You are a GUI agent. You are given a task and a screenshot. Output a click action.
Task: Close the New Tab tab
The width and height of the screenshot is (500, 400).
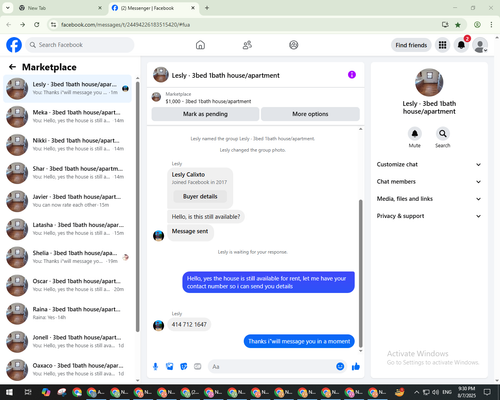[x=100, y=8]
